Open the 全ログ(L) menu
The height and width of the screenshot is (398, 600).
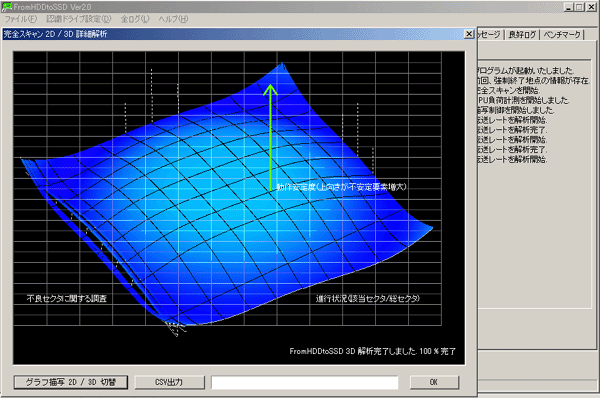pyautogui.click(x=135, y=19)
